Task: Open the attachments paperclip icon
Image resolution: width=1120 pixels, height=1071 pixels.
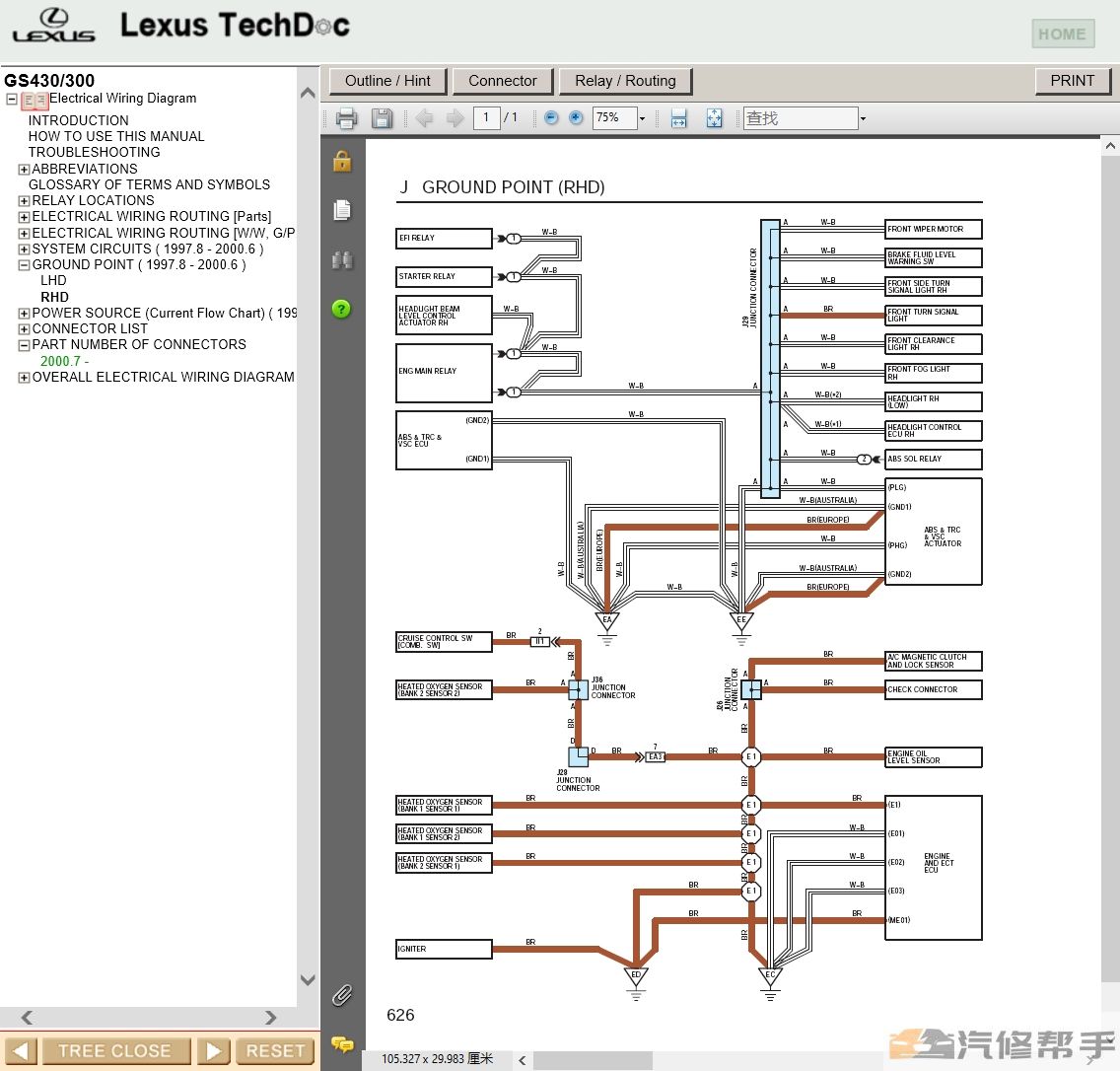Action: click(342, 994)
